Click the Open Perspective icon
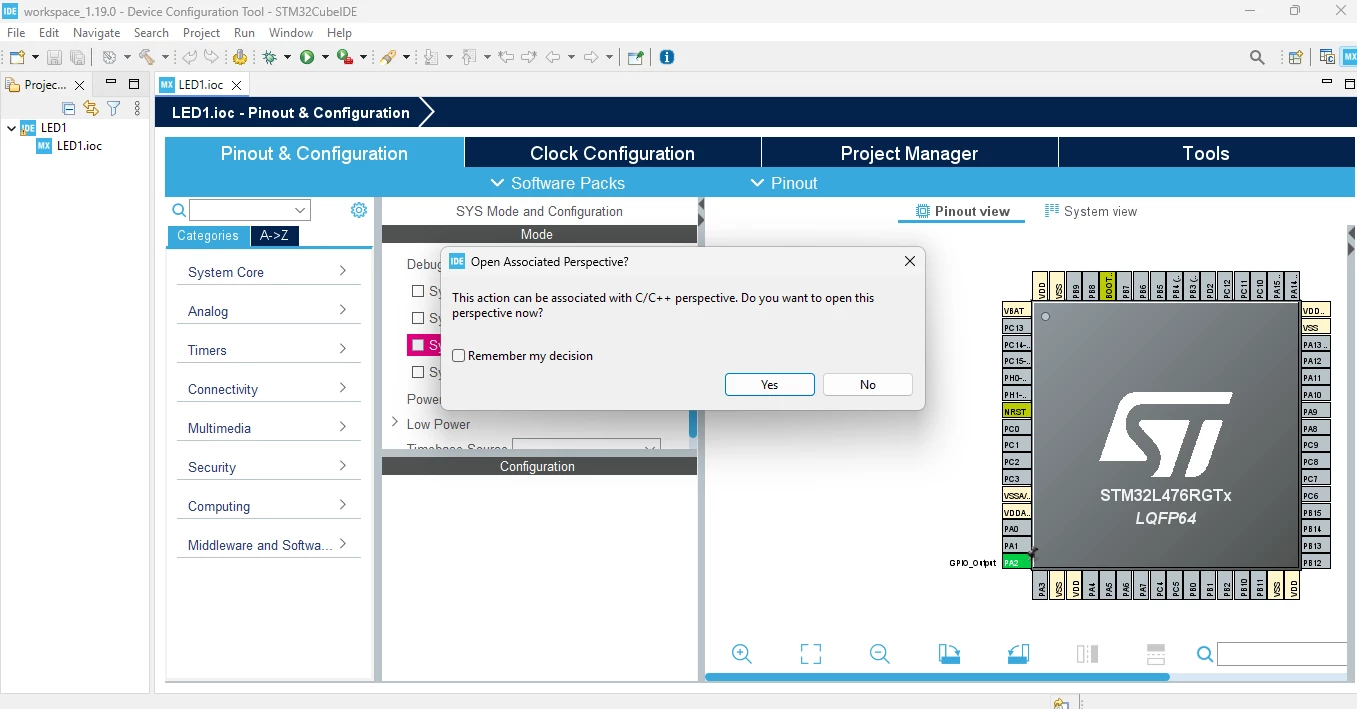 coord(1295,58)
